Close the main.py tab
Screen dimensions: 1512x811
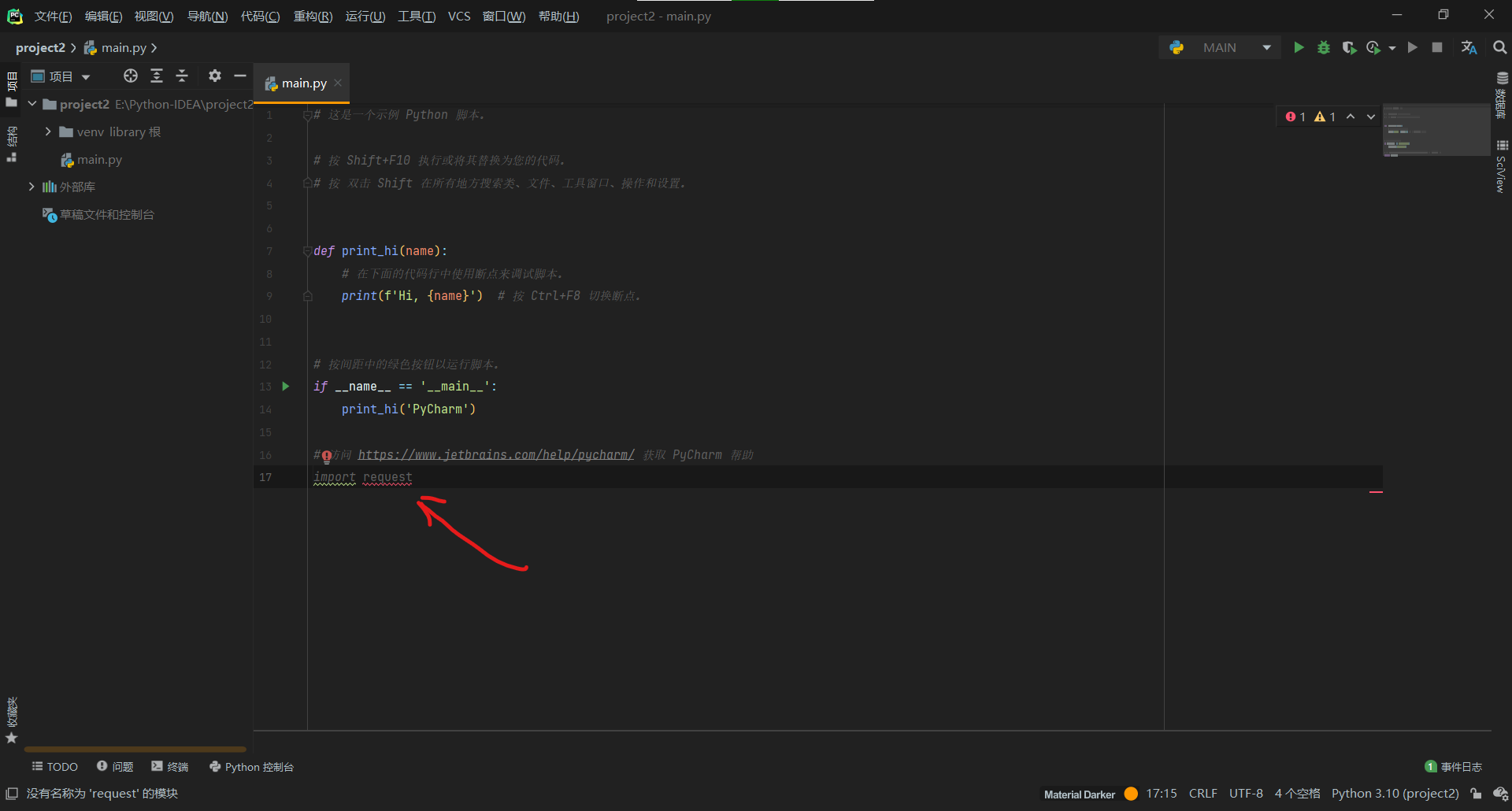(338, 83)
